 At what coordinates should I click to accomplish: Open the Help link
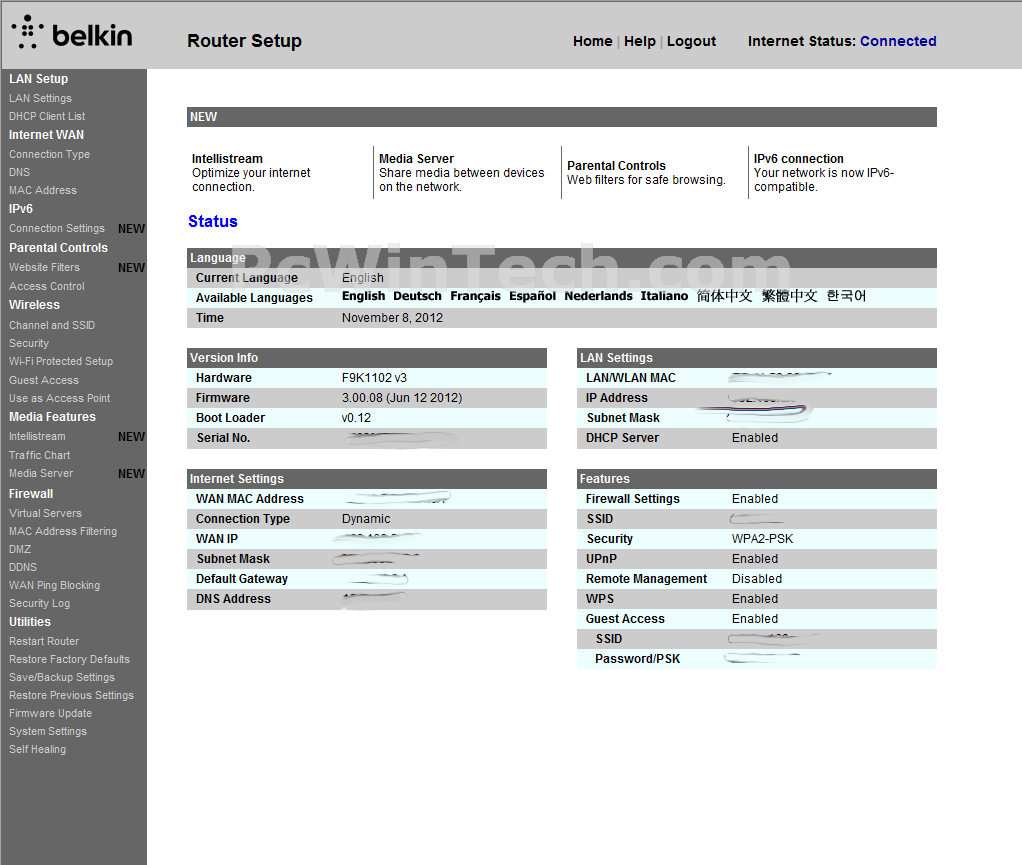pos(639,41)
